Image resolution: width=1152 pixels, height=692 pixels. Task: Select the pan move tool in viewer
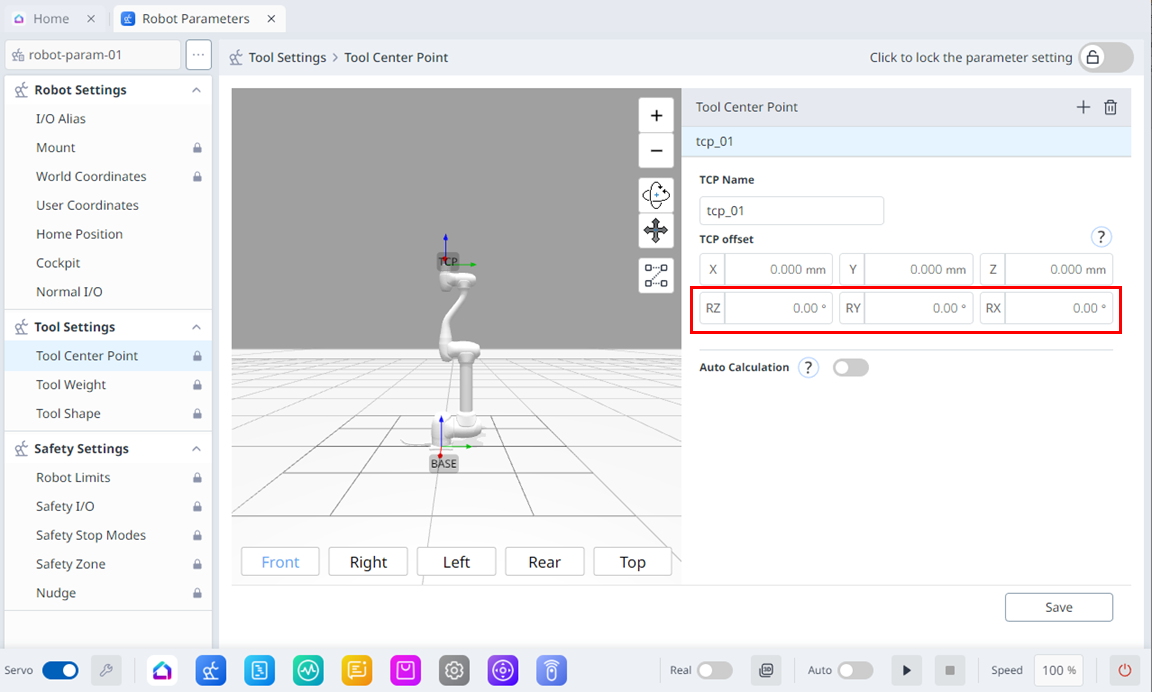(x=656, y=231)
